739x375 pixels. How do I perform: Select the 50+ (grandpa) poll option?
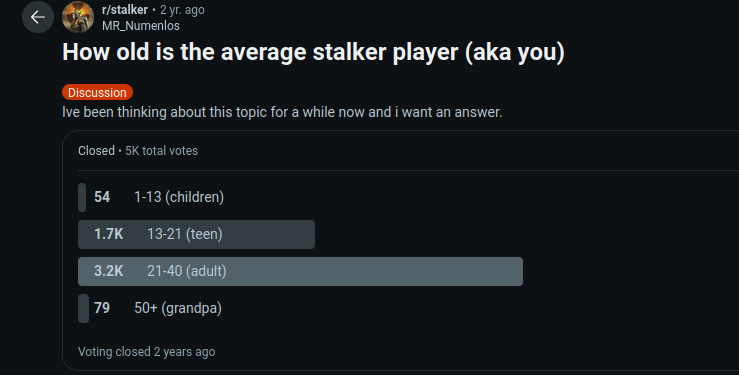tap(178, 308)
